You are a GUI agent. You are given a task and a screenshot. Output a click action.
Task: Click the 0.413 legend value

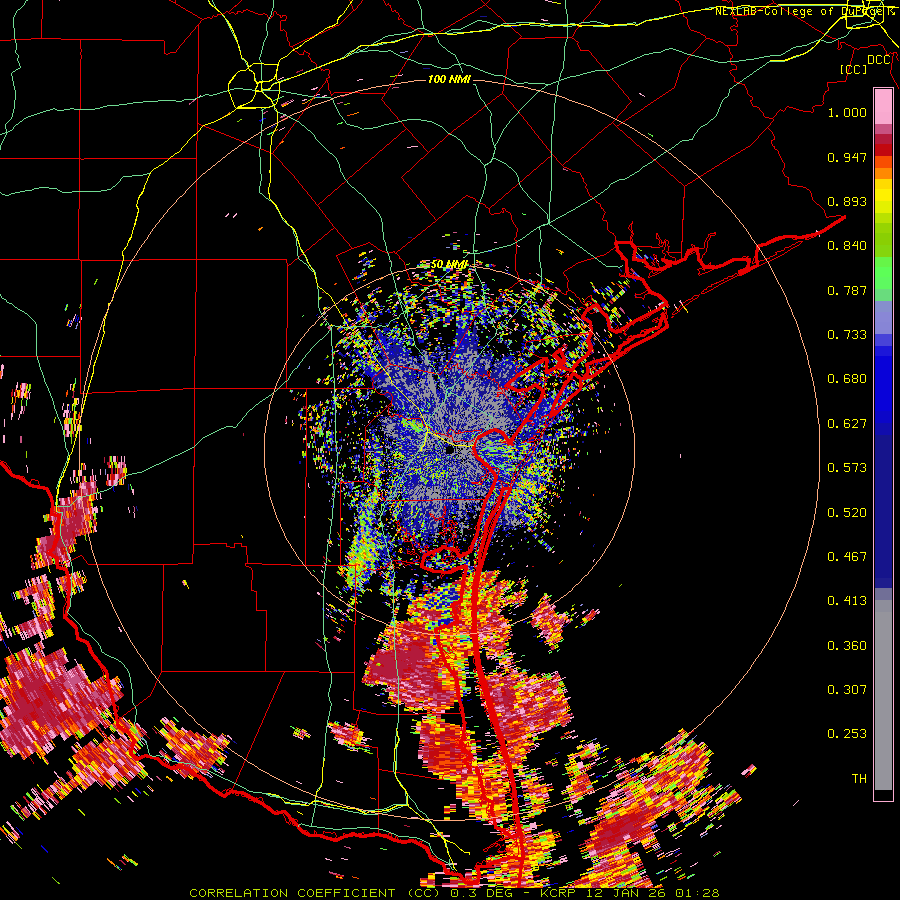click(847, 601)
